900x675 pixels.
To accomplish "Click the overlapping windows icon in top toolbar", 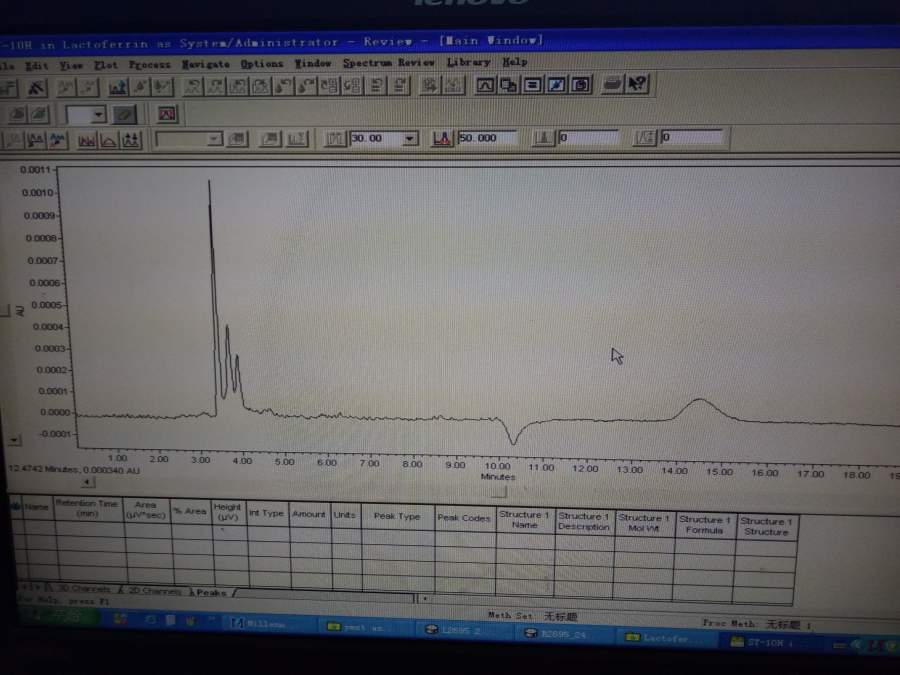I will 508,85.
